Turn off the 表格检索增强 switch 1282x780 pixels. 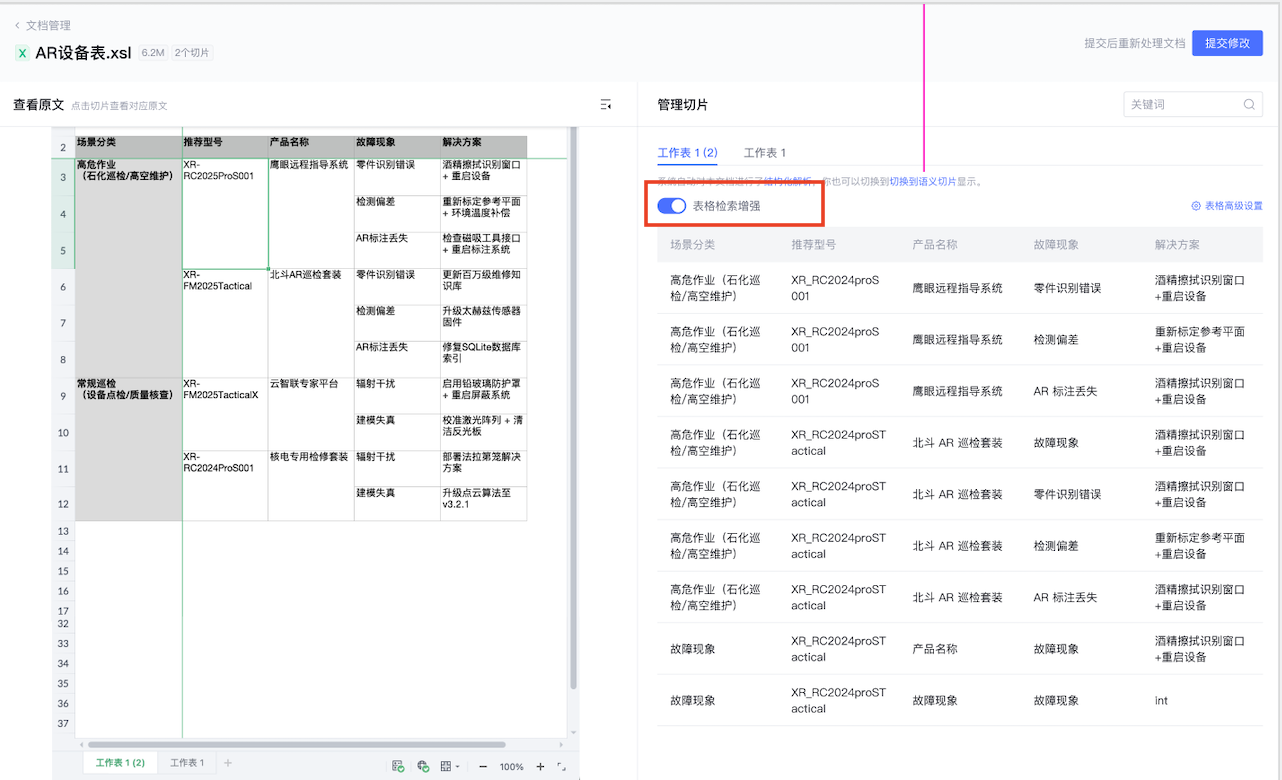pyautogui.click(x=671, y=206)
